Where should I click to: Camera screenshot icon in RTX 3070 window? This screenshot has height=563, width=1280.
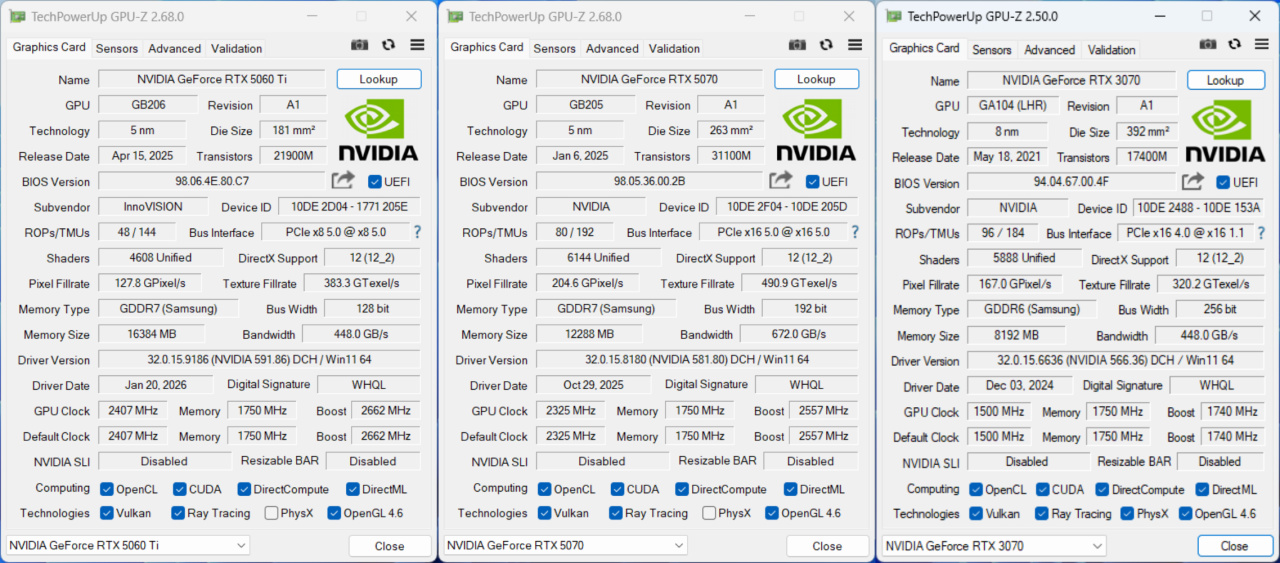(1208, 45)
